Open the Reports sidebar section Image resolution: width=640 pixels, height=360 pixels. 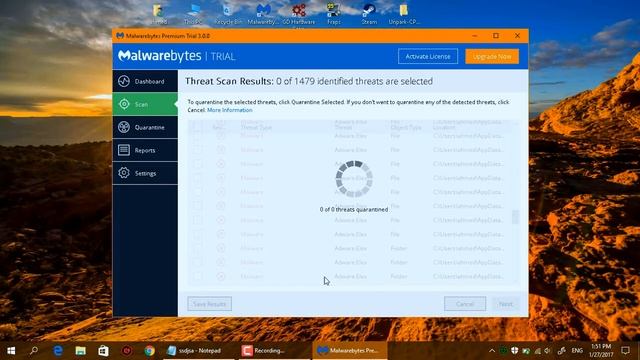(145, 150)
